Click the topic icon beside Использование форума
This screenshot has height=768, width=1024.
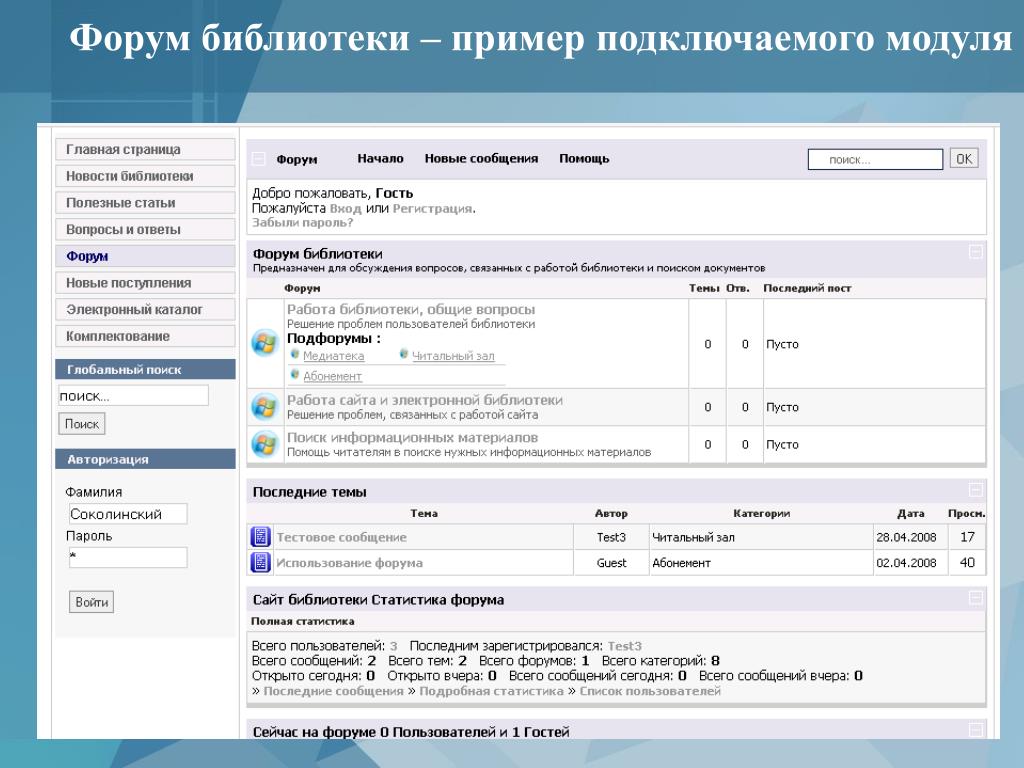click(261, 562)
